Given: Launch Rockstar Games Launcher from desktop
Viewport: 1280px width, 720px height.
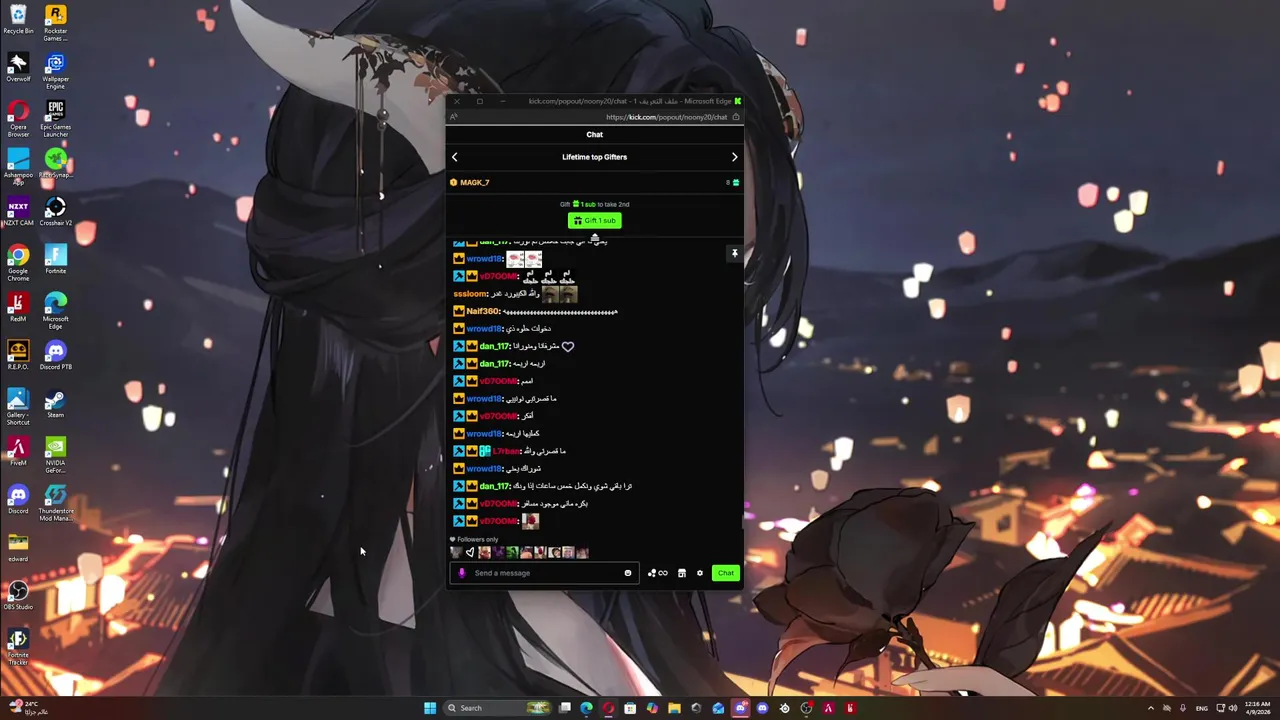Looking at the screenshot, I should 55,24.
